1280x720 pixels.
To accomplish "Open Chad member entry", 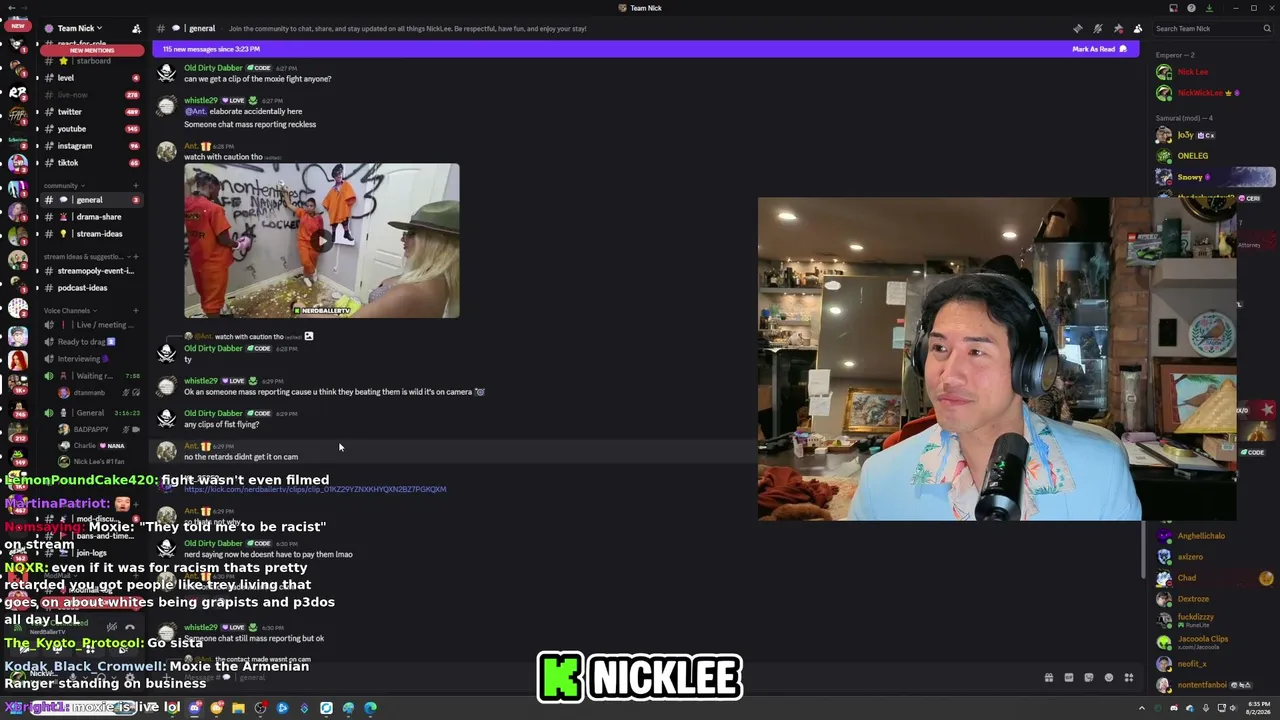I will tap(1214, 578).
